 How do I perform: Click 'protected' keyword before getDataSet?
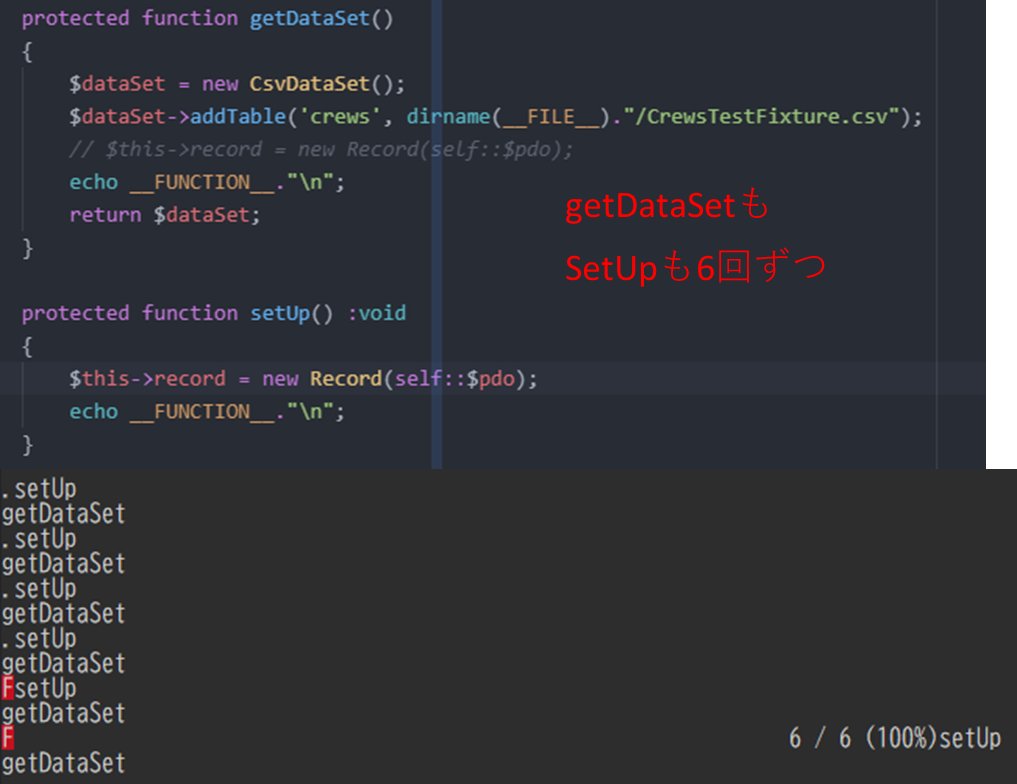[x=75, y=18]
